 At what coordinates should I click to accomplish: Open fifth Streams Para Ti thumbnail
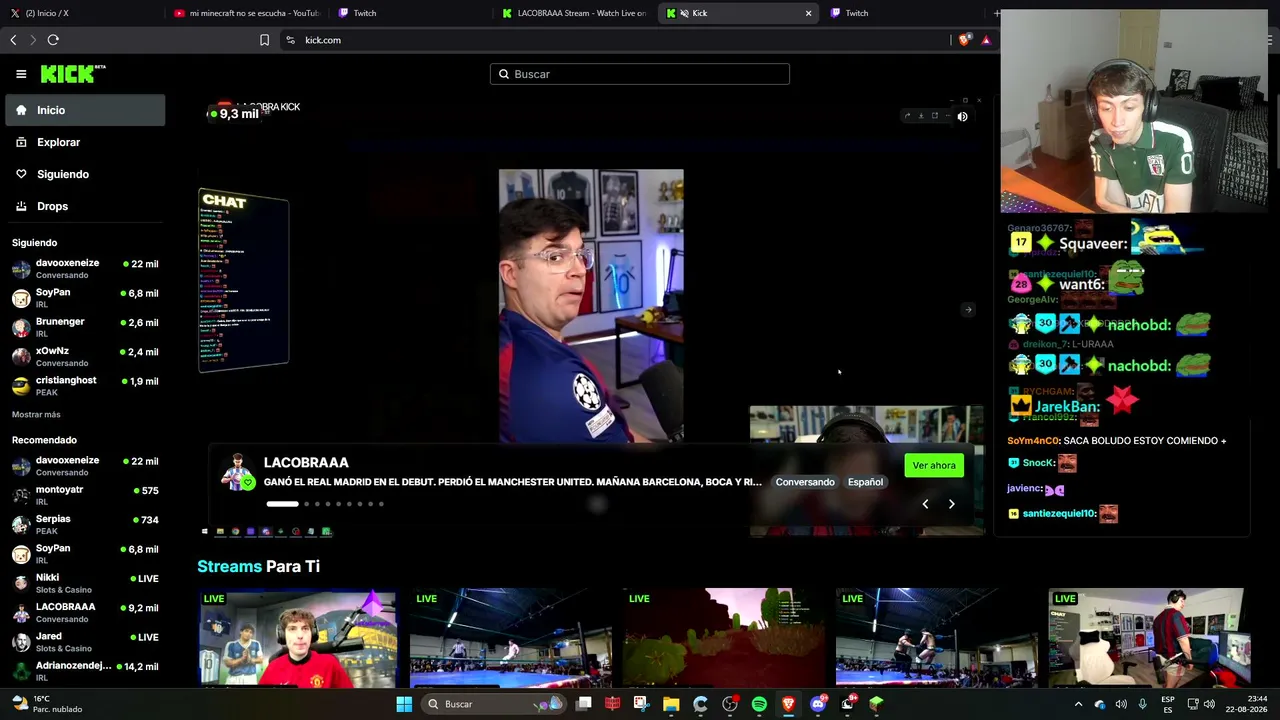1149,638
